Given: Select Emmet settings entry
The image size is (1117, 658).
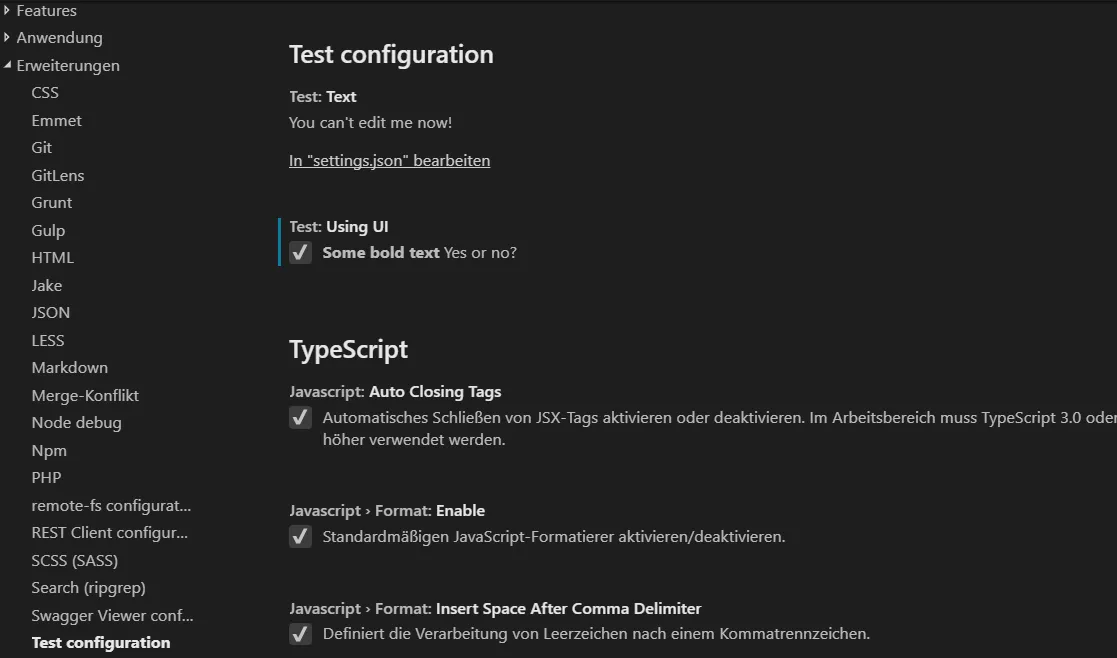Looking at the screenshot, I should pyautogui.click(x=56, y=121).
